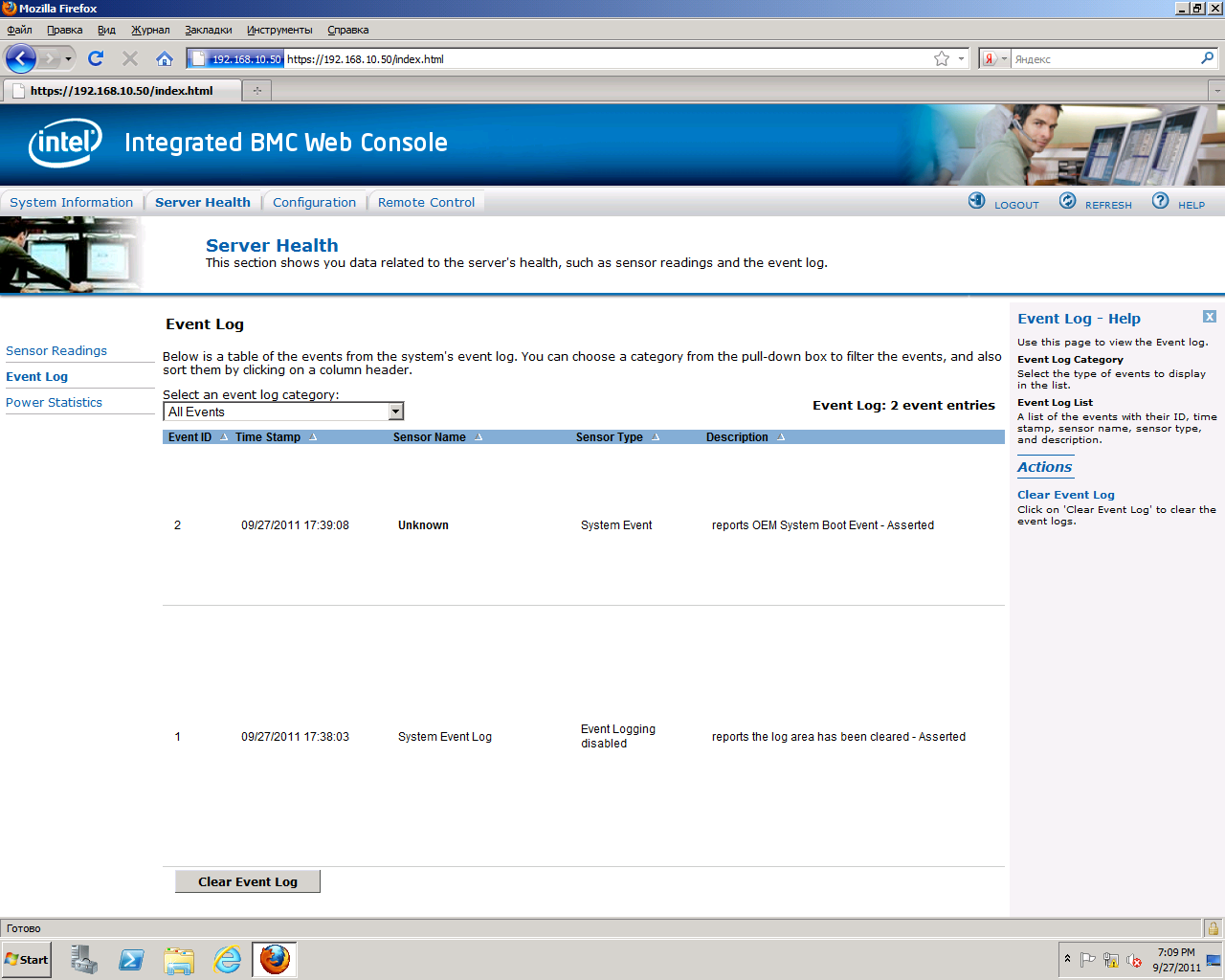Viewport: 1225px width, 980px height.
Task: Reload the page with the browser reload button
Action: pos(96,58)
